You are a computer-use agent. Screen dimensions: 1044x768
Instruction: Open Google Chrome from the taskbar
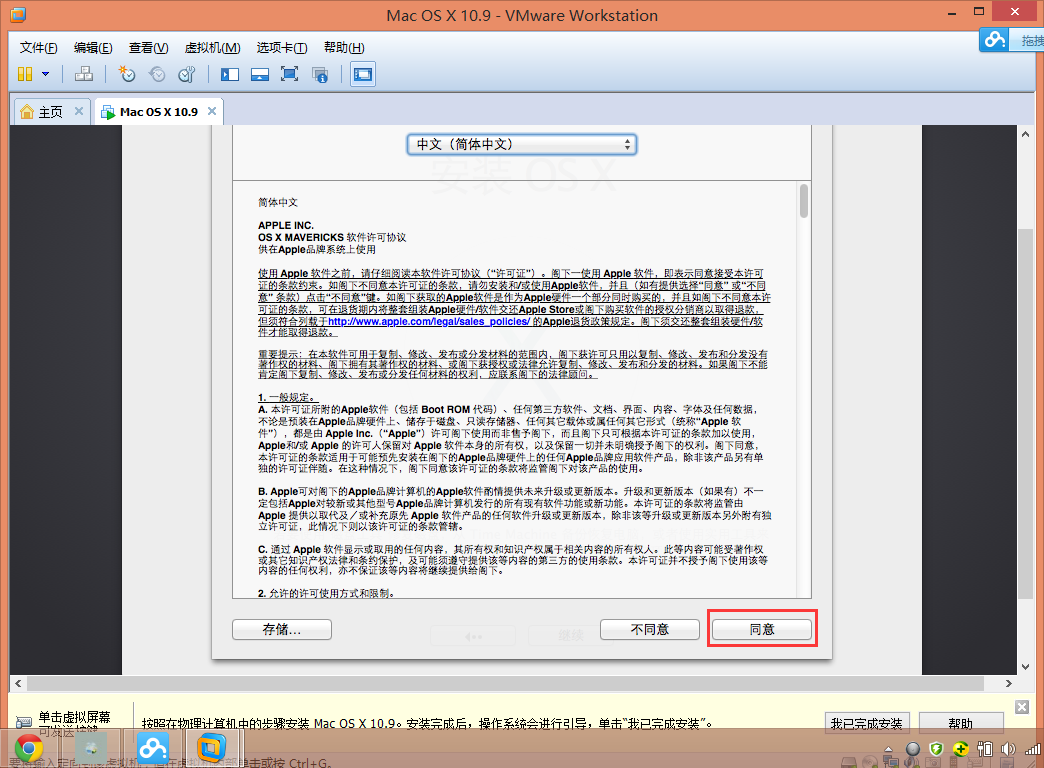[x=29, y=749]
